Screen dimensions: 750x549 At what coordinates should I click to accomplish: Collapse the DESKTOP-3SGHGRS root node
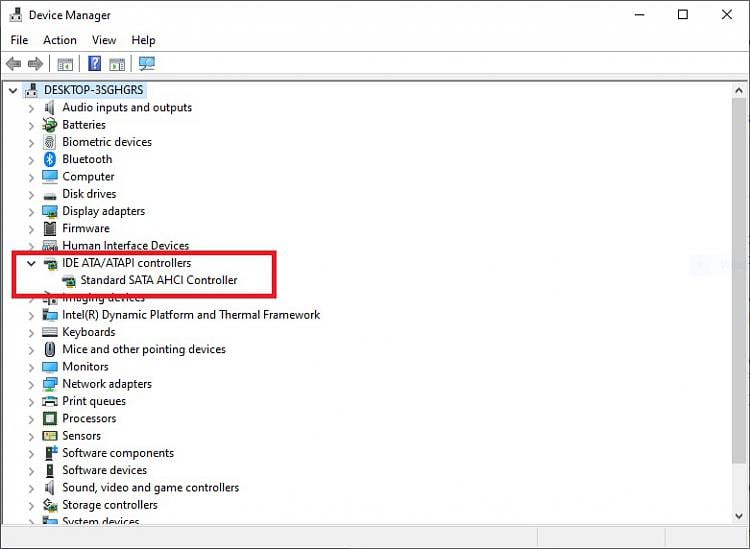pos(13,90)
